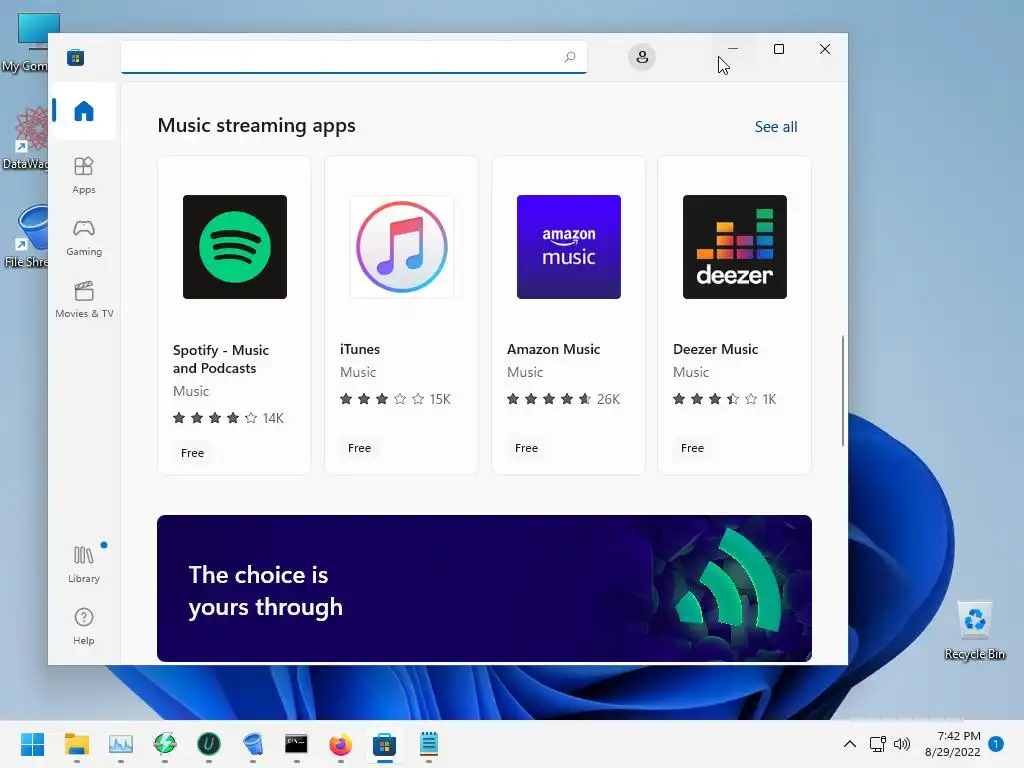Click Deezer's 1K star rating
The height and width of the screenshot is (768, 1024).
725,399
